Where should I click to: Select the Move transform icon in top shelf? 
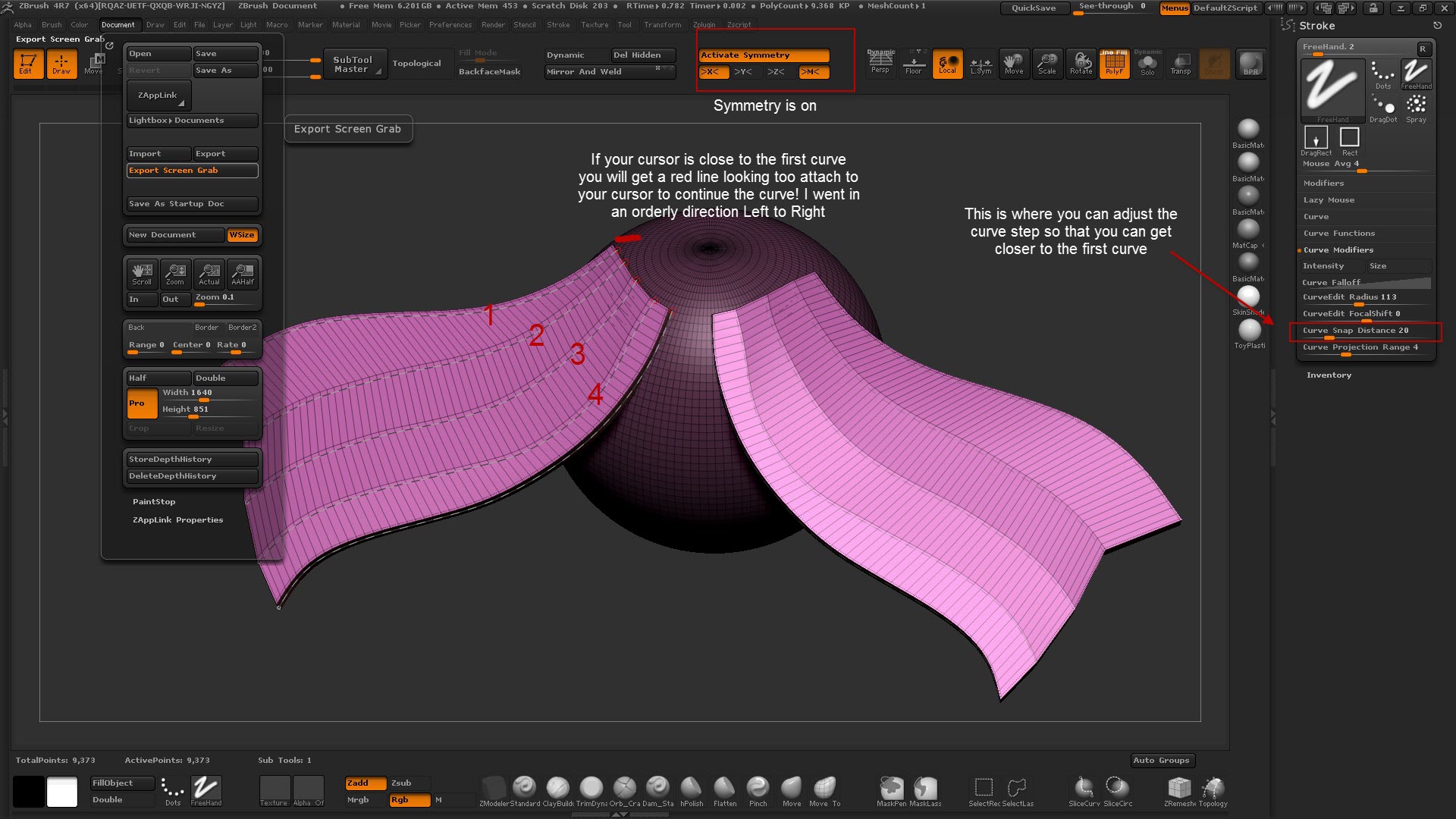[x=1014, y=64]
